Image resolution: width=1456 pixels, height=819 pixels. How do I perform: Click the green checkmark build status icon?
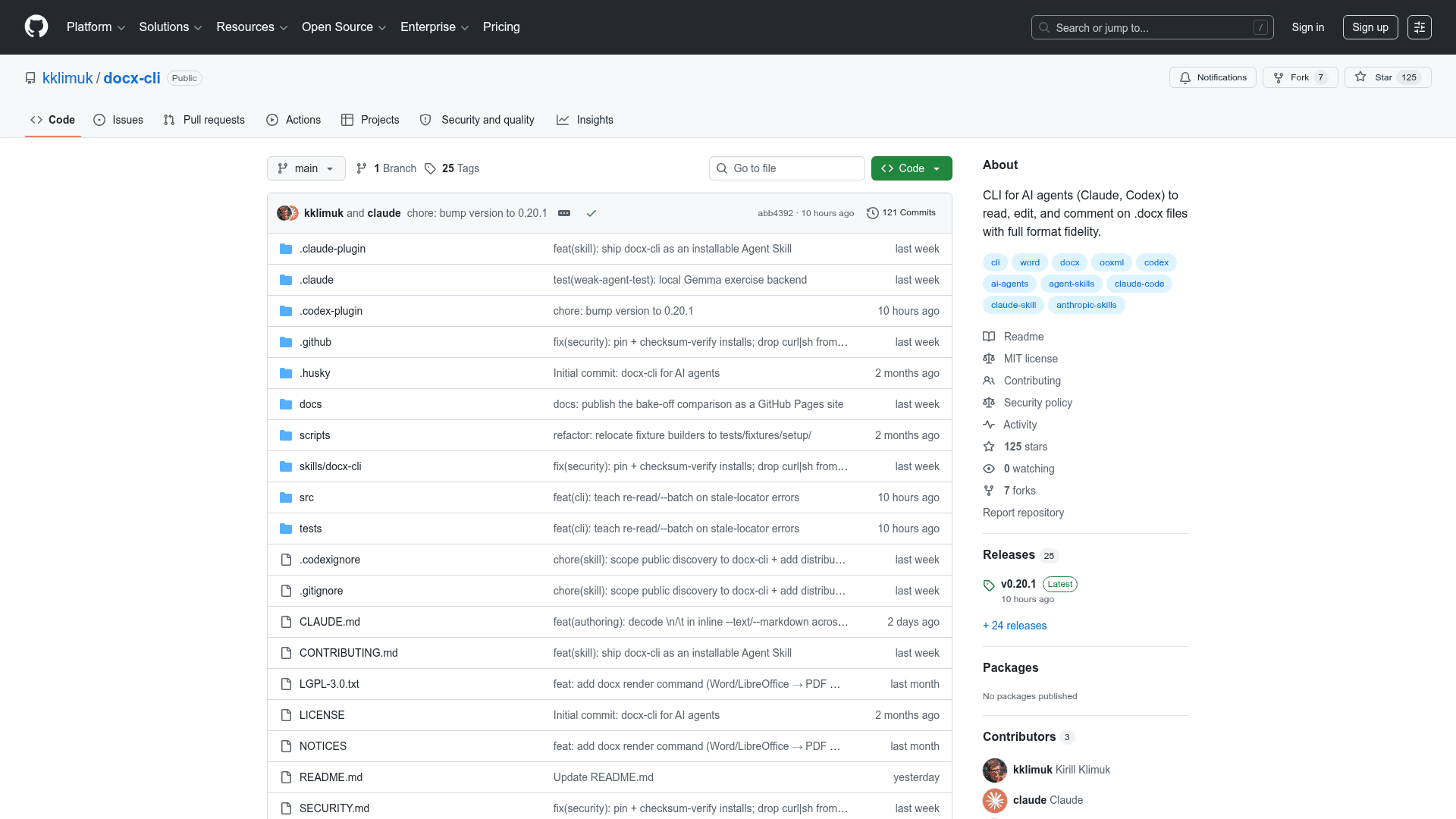[x=591, y=213]
